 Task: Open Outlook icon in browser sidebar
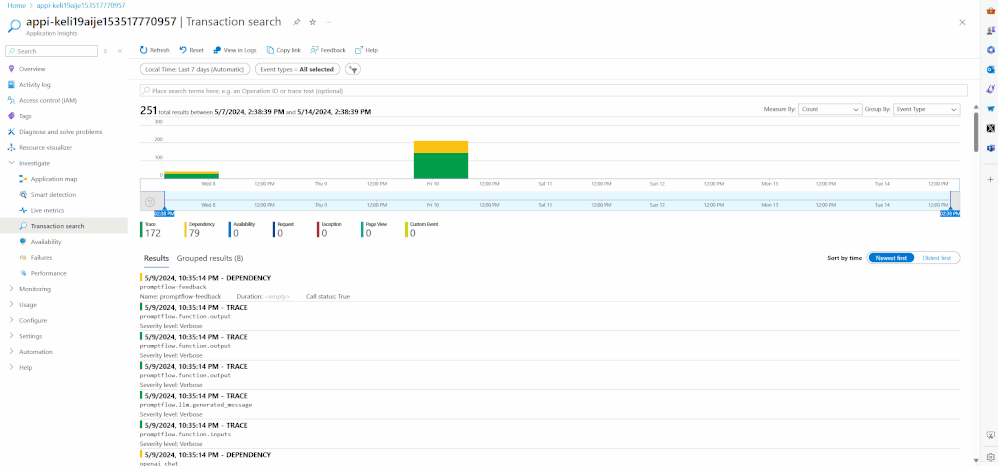pyautogui.click(x=990, y=69)
